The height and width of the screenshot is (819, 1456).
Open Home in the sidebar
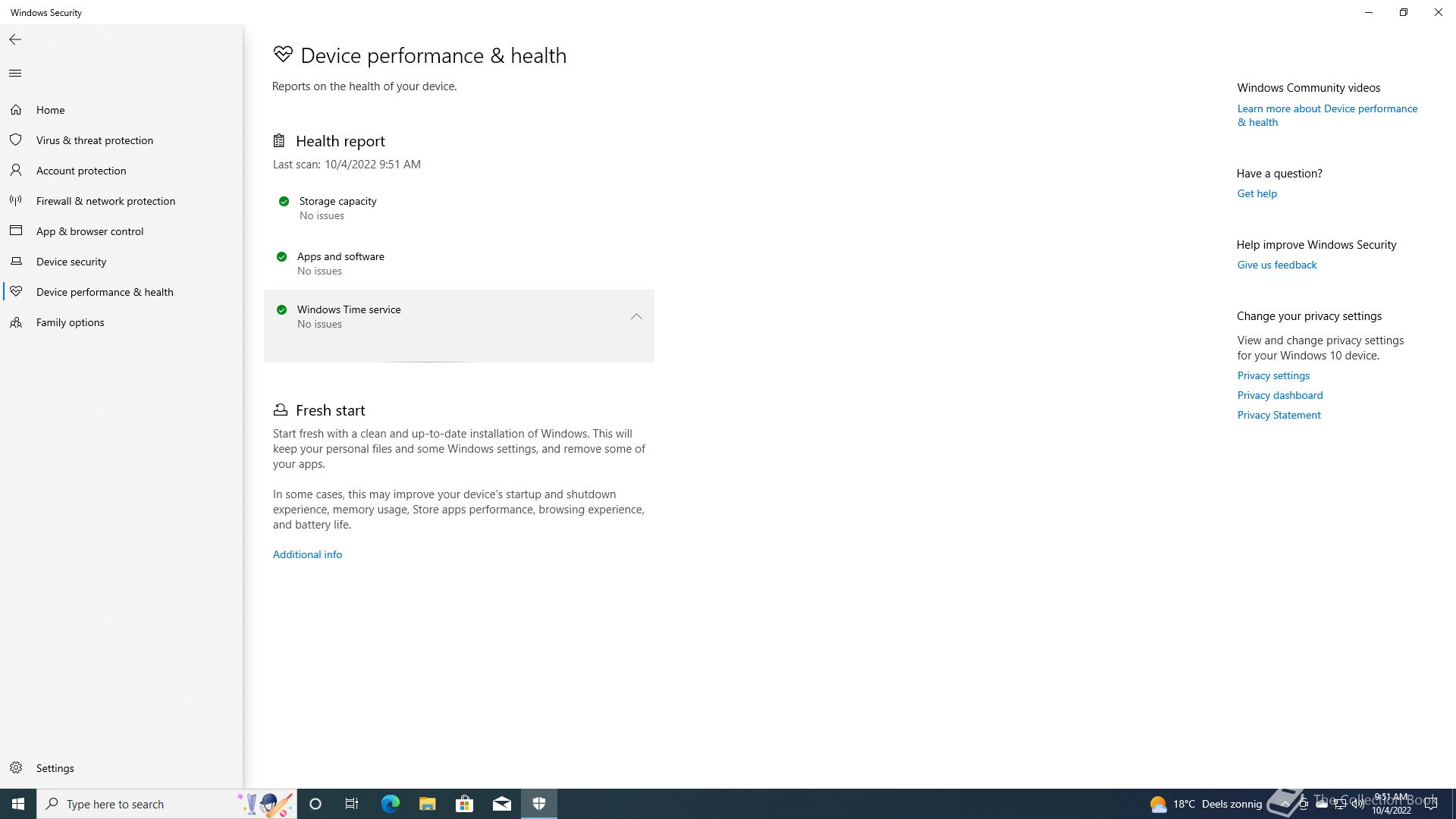[121, 110]
